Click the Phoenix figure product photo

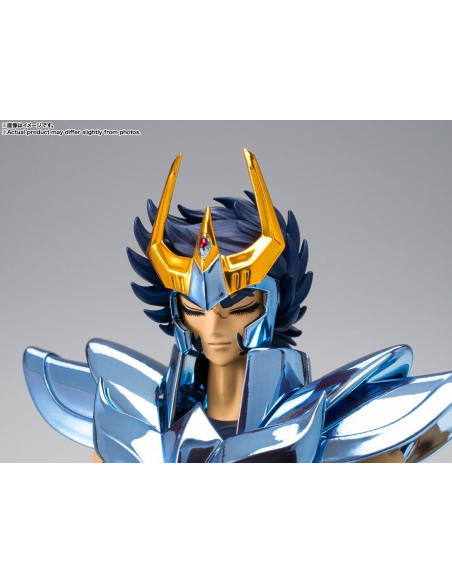click(x=226, y=291)
